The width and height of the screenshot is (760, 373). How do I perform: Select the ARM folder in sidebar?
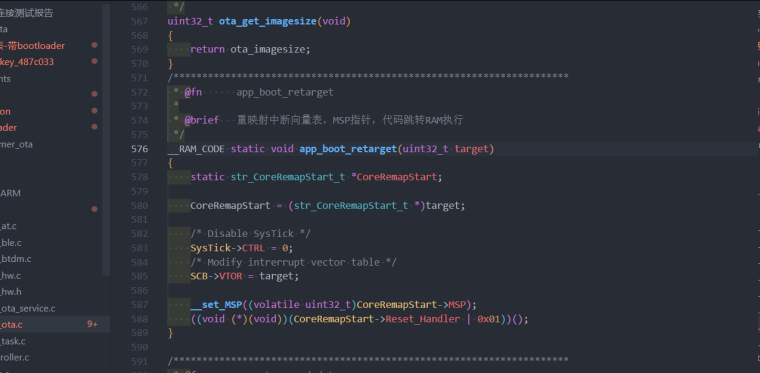tap(10, 193)
